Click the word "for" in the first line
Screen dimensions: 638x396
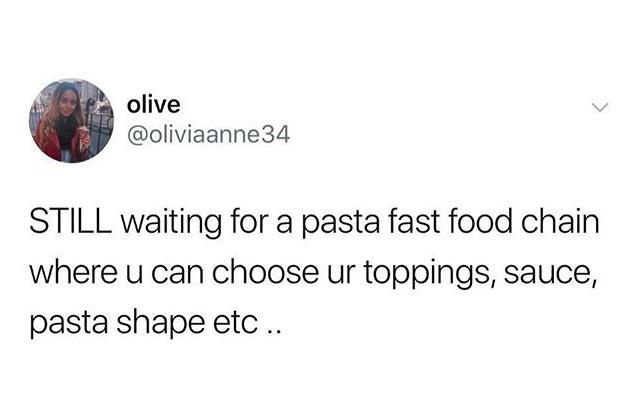[x=249, y=222]
